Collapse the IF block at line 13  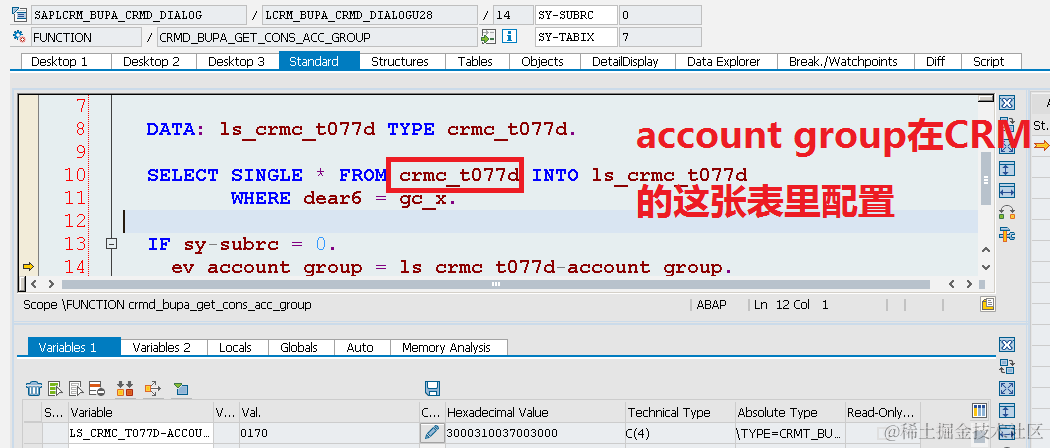tap(112, 244)
